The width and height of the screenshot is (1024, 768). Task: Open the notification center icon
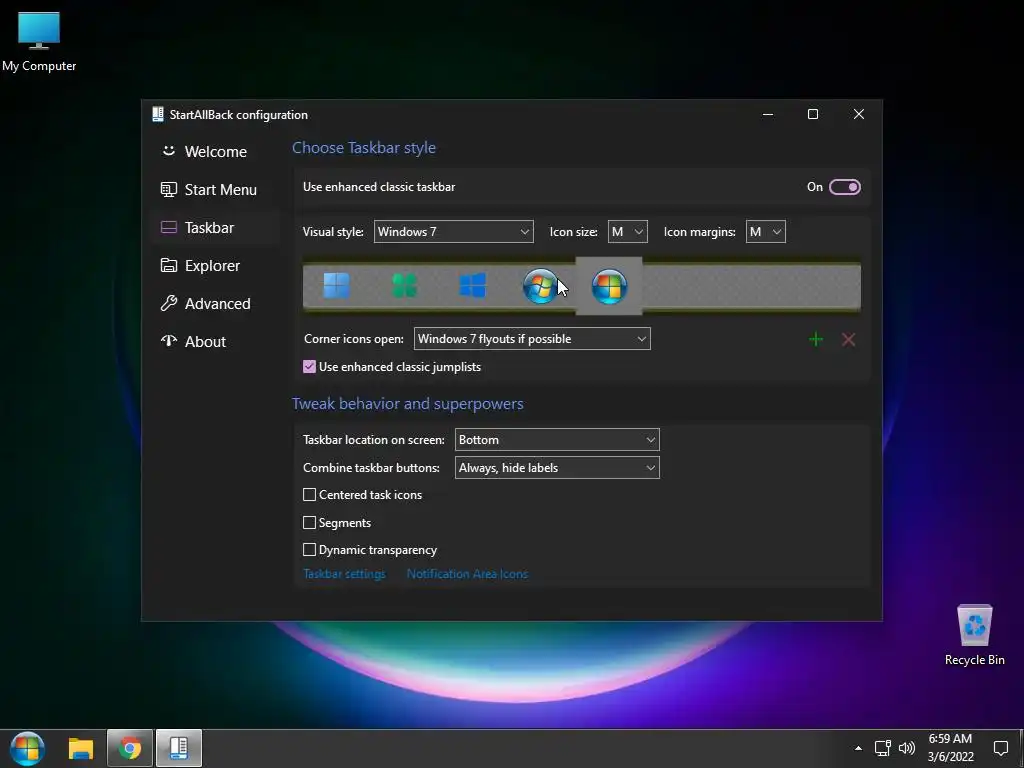tap(1000, 748)
